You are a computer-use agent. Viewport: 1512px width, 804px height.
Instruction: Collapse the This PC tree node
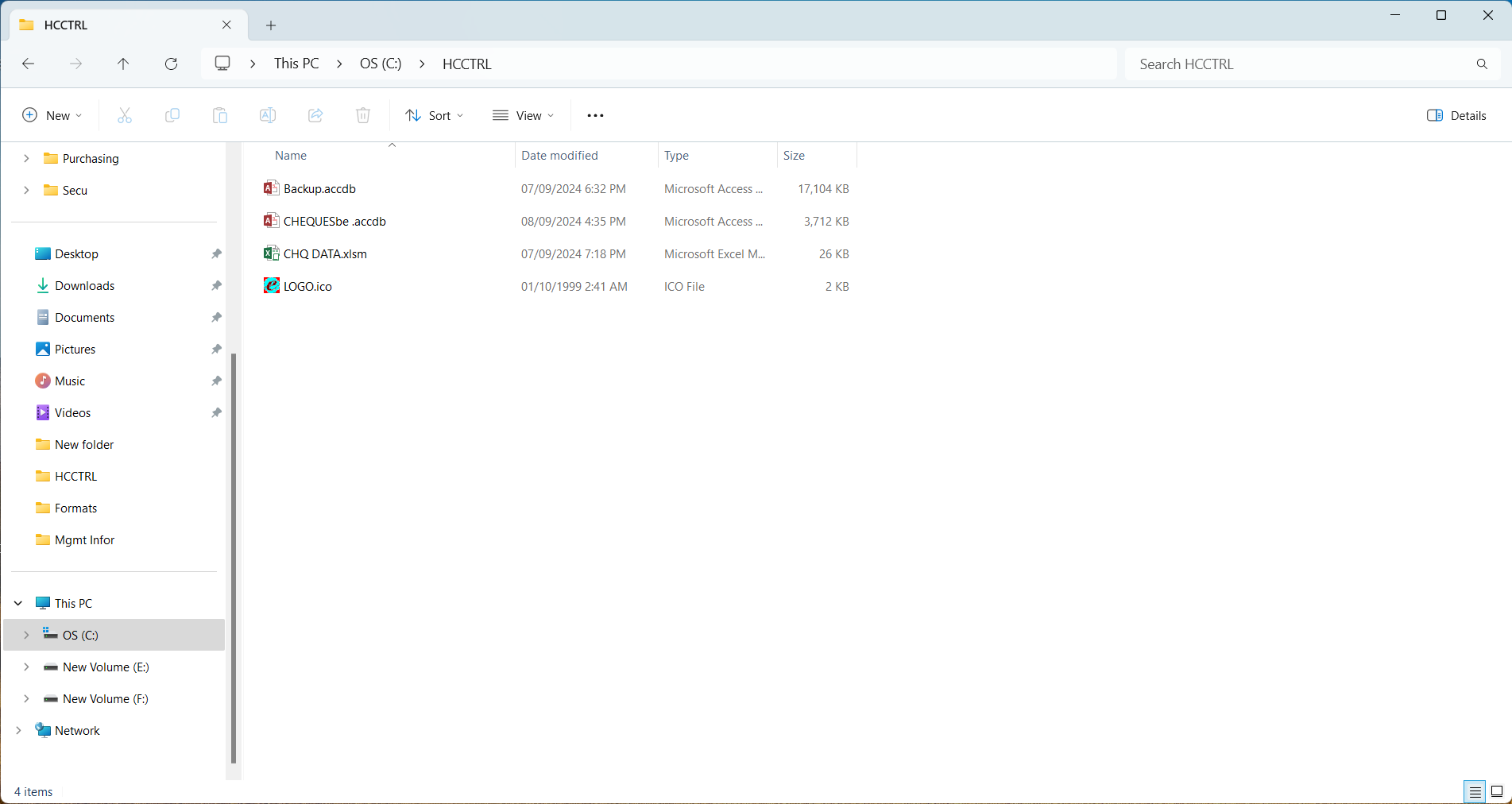[18, 604]
